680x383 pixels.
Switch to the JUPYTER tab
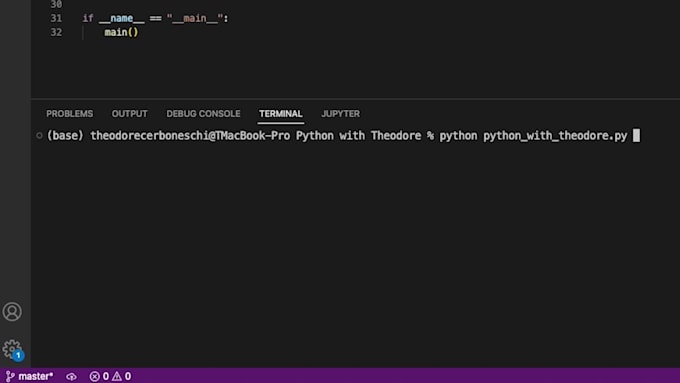(340, 114)
